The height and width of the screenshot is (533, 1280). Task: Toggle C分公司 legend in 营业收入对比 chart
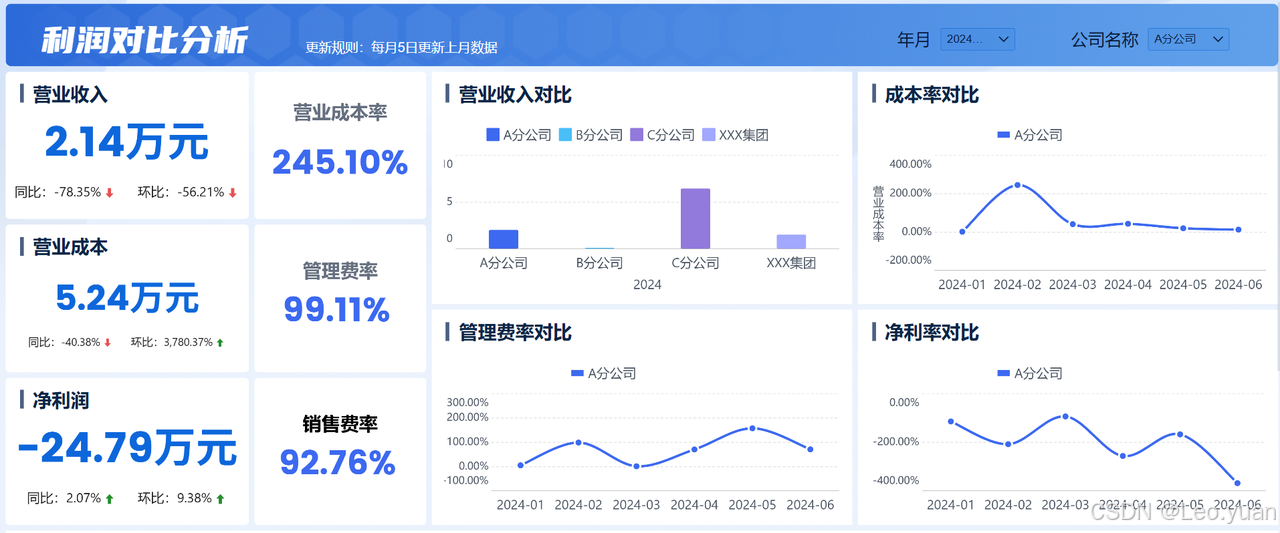662,135
